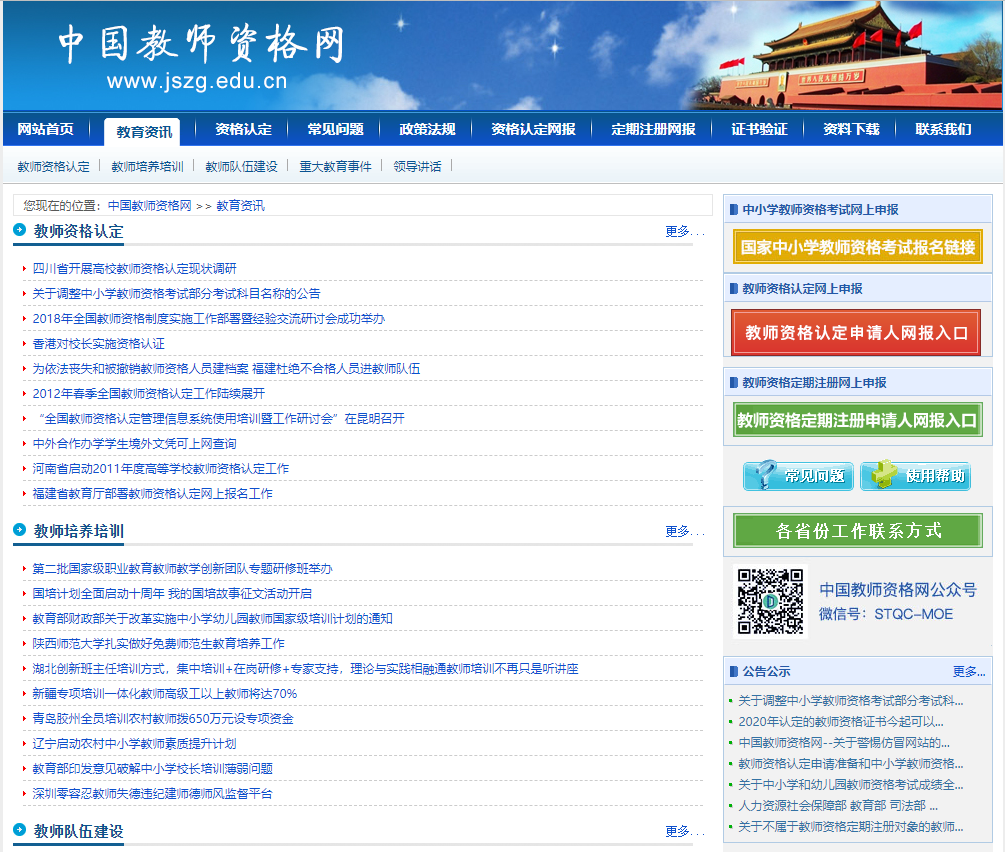Open 关于调整中小学教师资格考试部分考试科目名称的公告 in main list

pyautogui.click(x=176, y=294)
